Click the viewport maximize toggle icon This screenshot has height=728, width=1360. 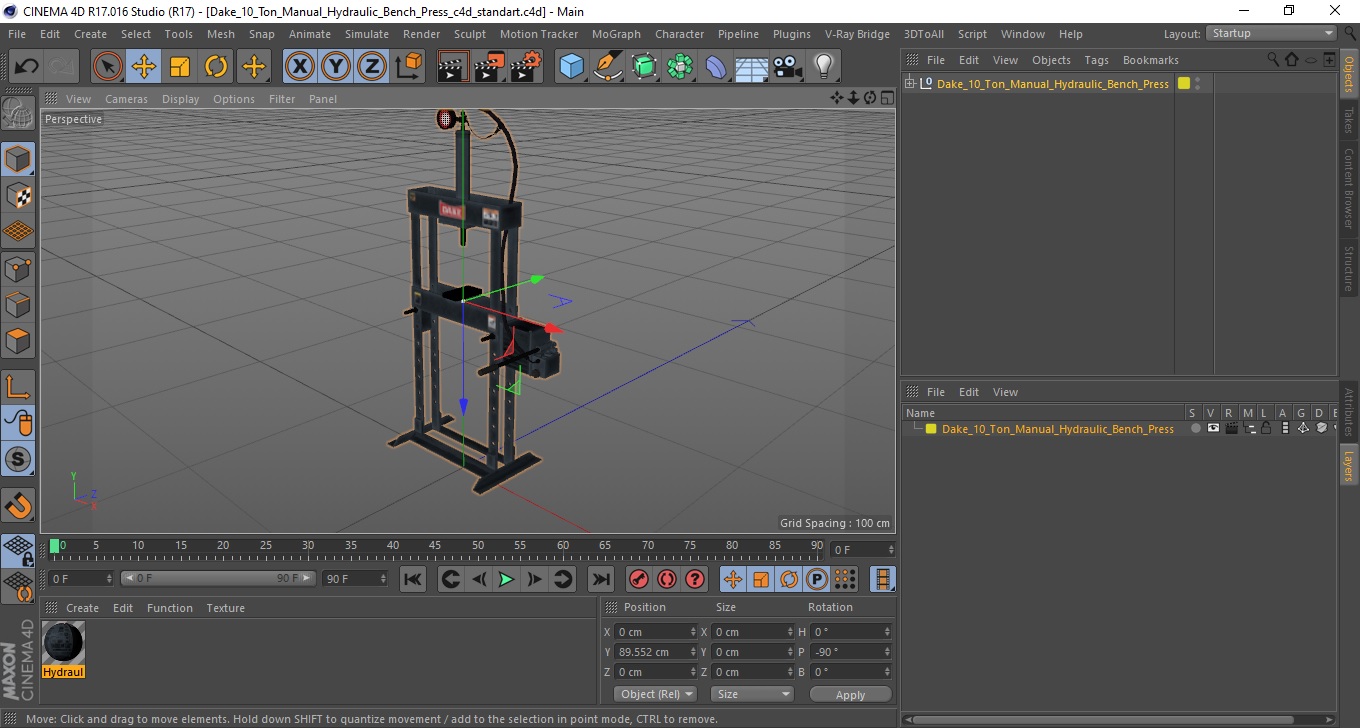pos(886,98)
